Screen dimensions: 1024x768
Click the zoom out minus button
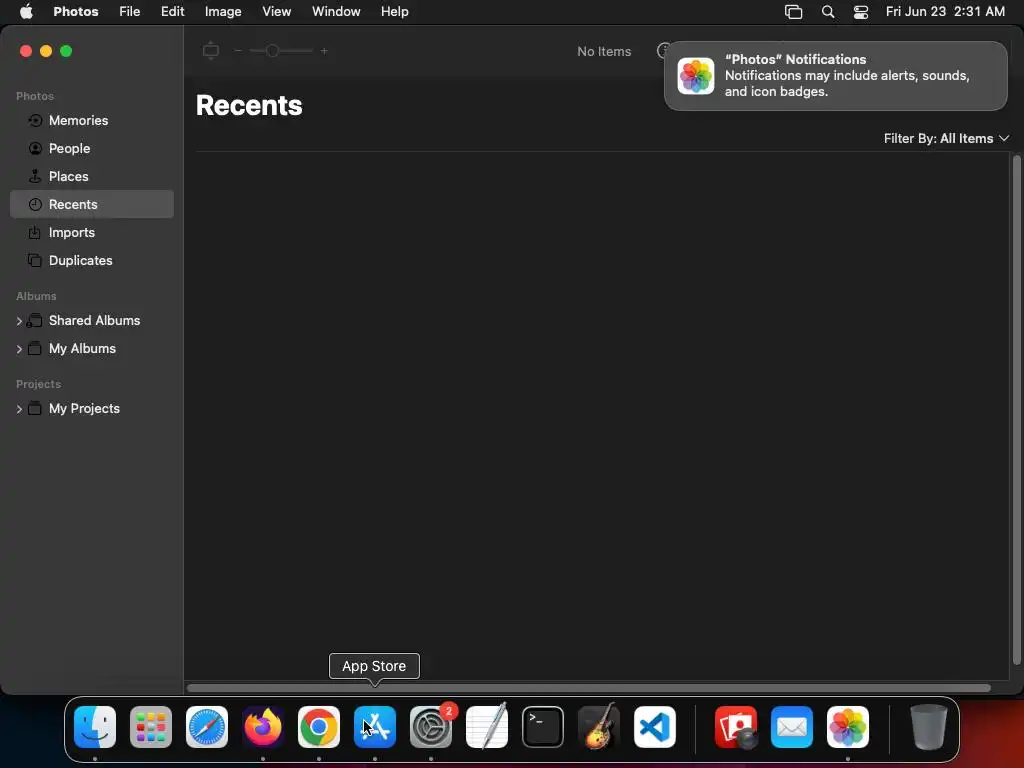tap(238, 51)
